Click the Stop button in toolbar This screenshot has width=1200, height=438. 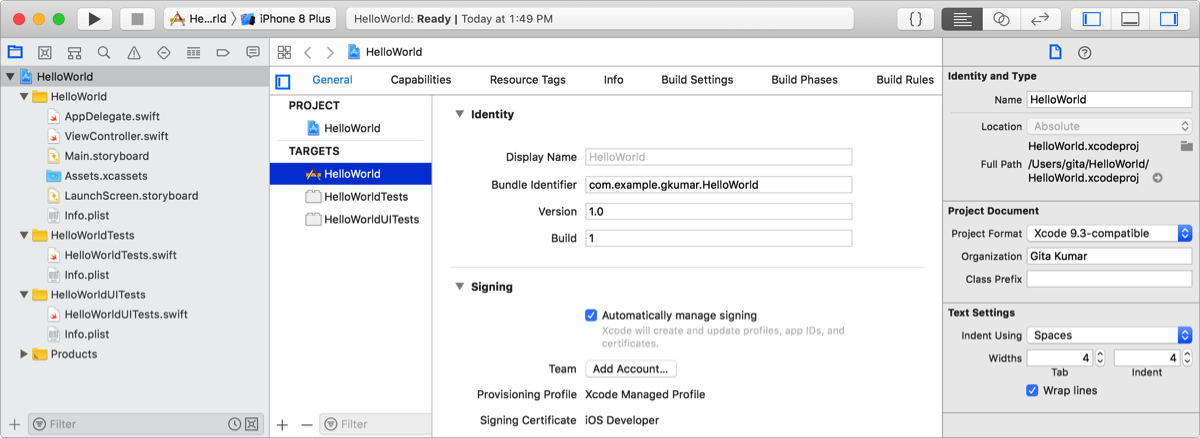[x=138, y=19]
